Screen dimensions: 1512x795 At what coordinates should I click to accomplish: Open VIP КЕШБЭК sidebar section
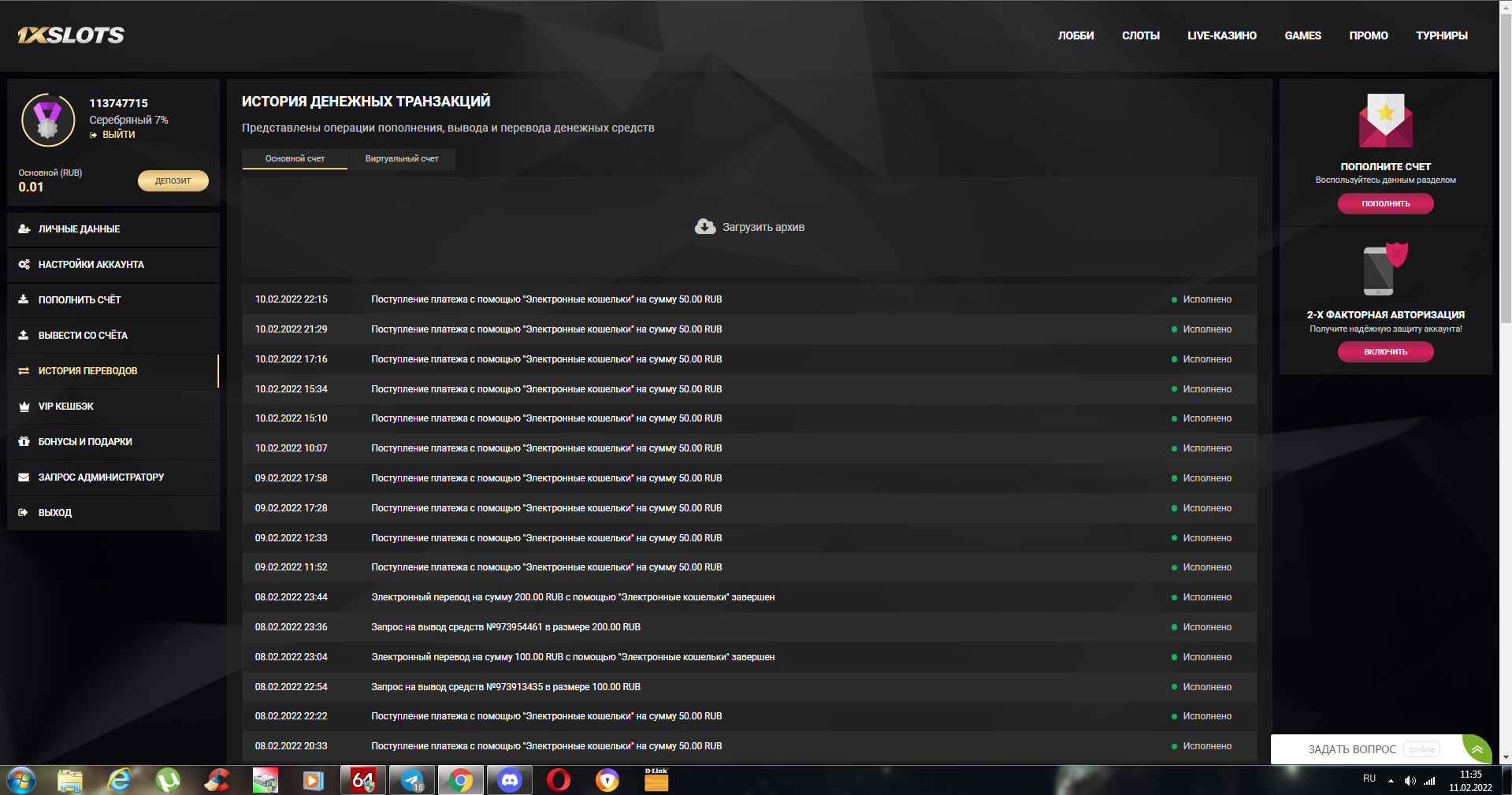click(x=113, y=407)
